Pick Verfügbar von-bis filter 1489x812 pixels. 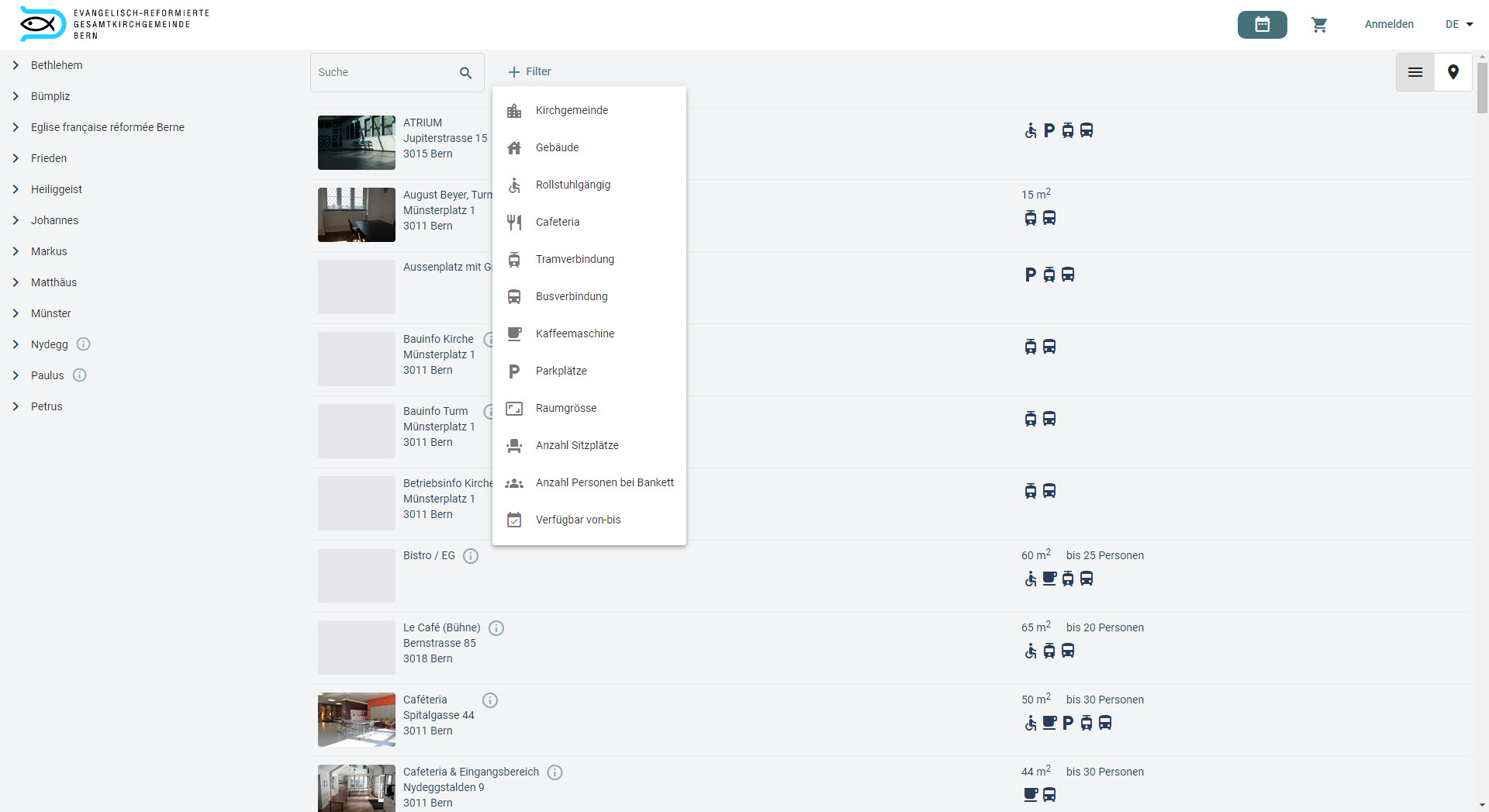(578, 520)
